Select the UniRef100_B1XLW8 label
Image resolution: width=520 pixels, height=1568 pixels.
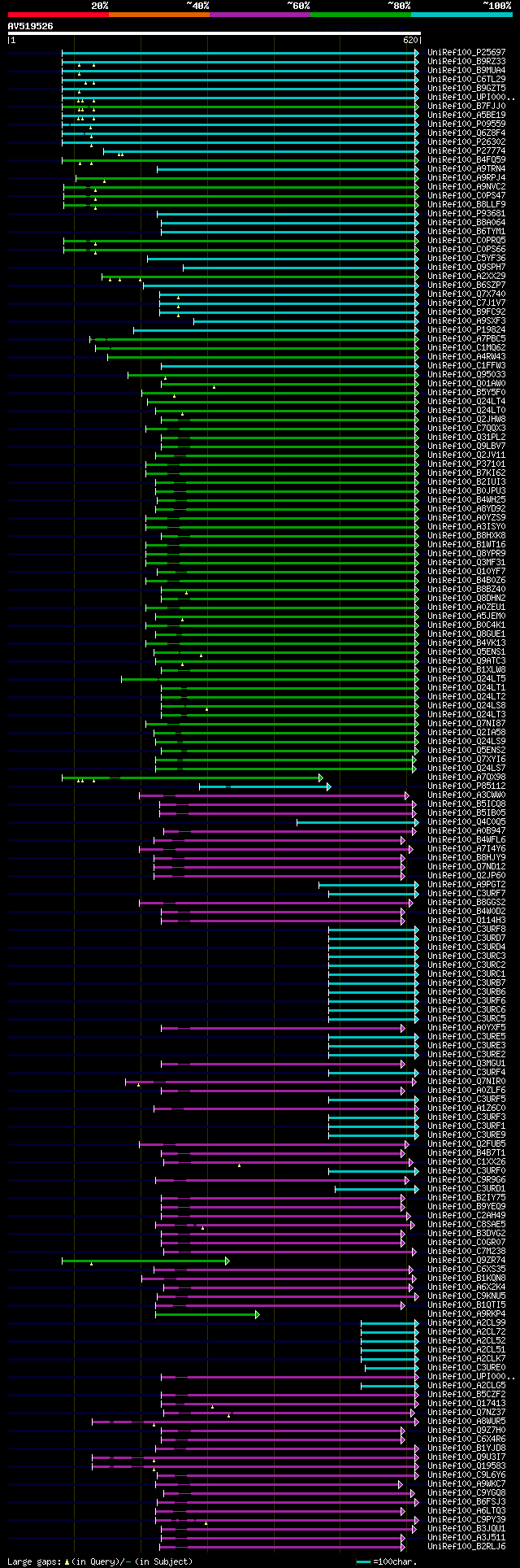[x=466, y=669]
